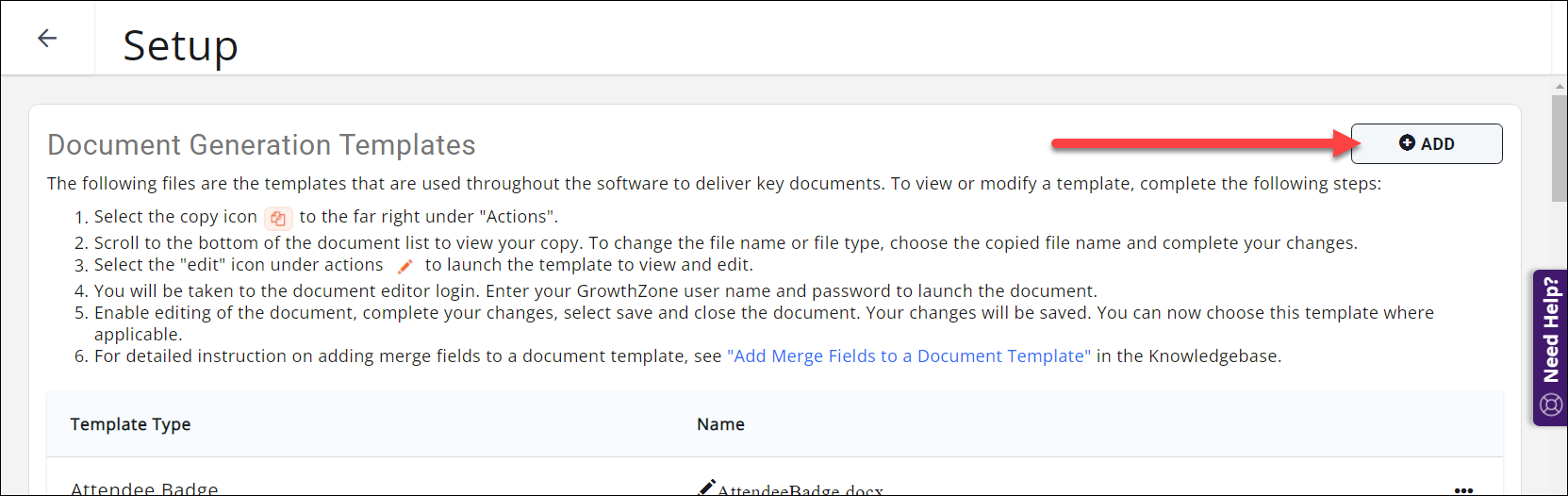Click the black pencil icon beside AttendeeBadge.docx
This screenshot has height=496, width=1568.
(706, 487)
